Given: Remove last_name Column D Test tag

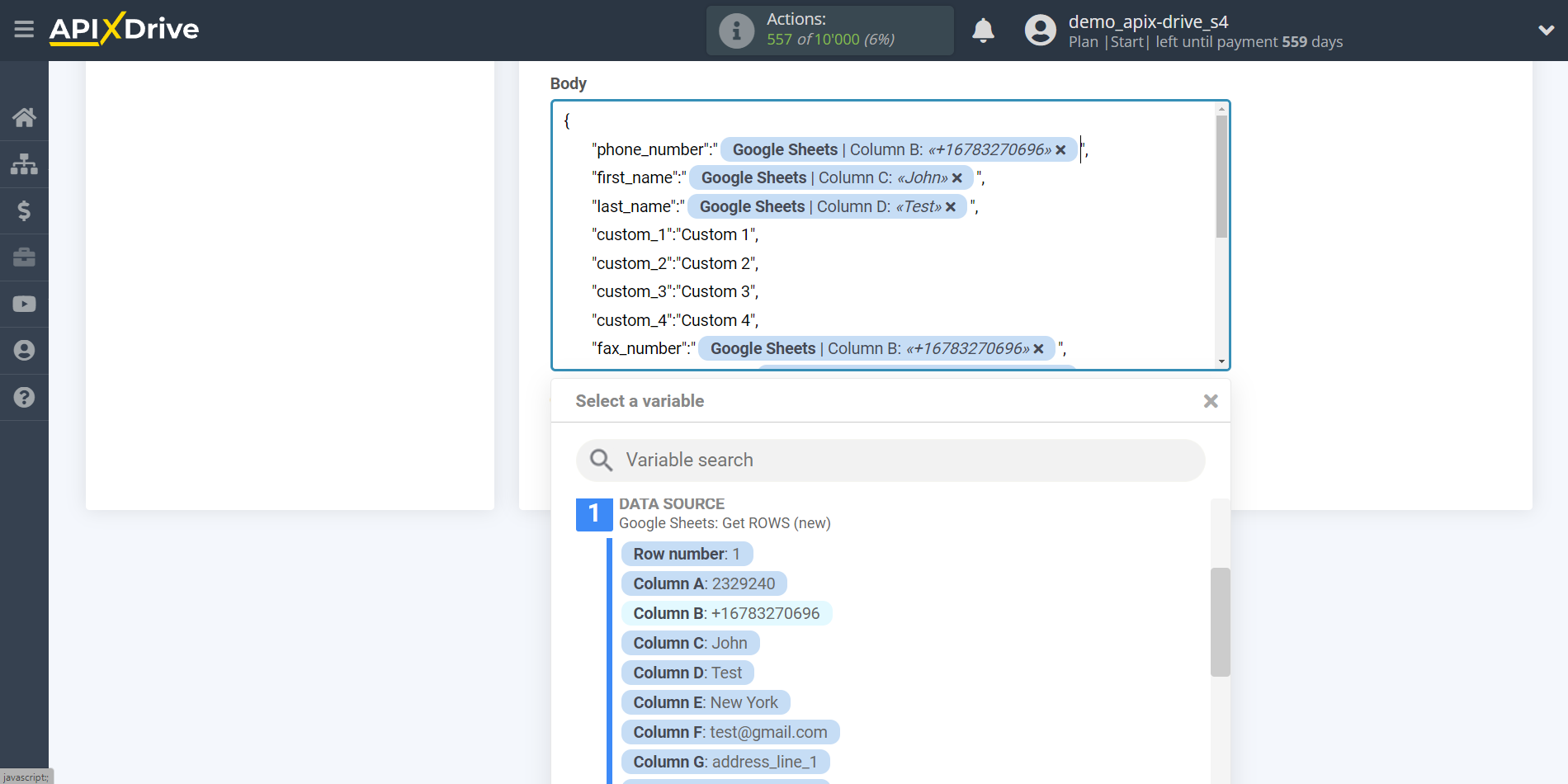Looking at the screenshot, I should (951, 207).
